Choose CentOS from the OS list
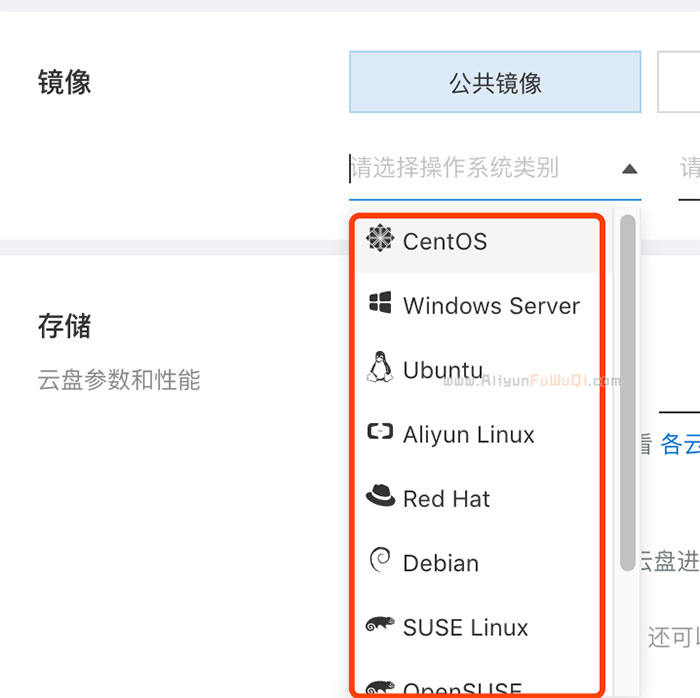 pyautogui.click(x=445, y=241)
